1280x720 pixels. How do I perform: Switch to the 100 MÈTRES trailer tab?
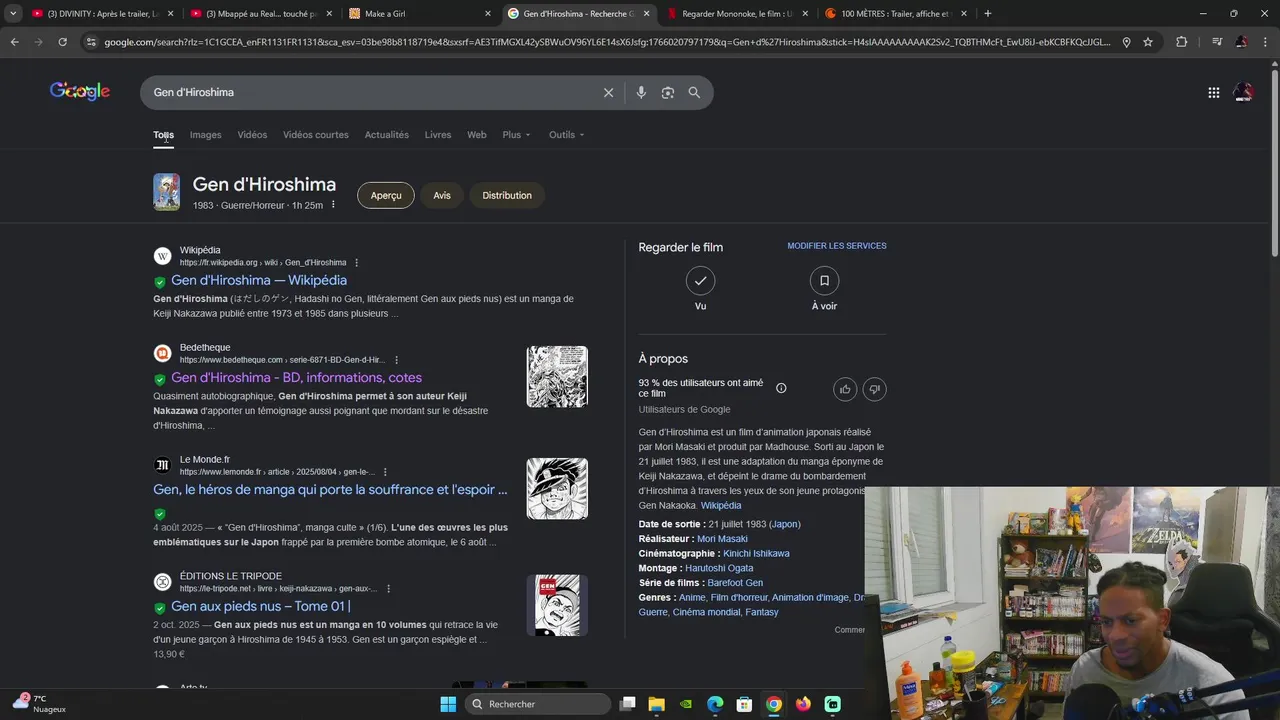point(895,13)
